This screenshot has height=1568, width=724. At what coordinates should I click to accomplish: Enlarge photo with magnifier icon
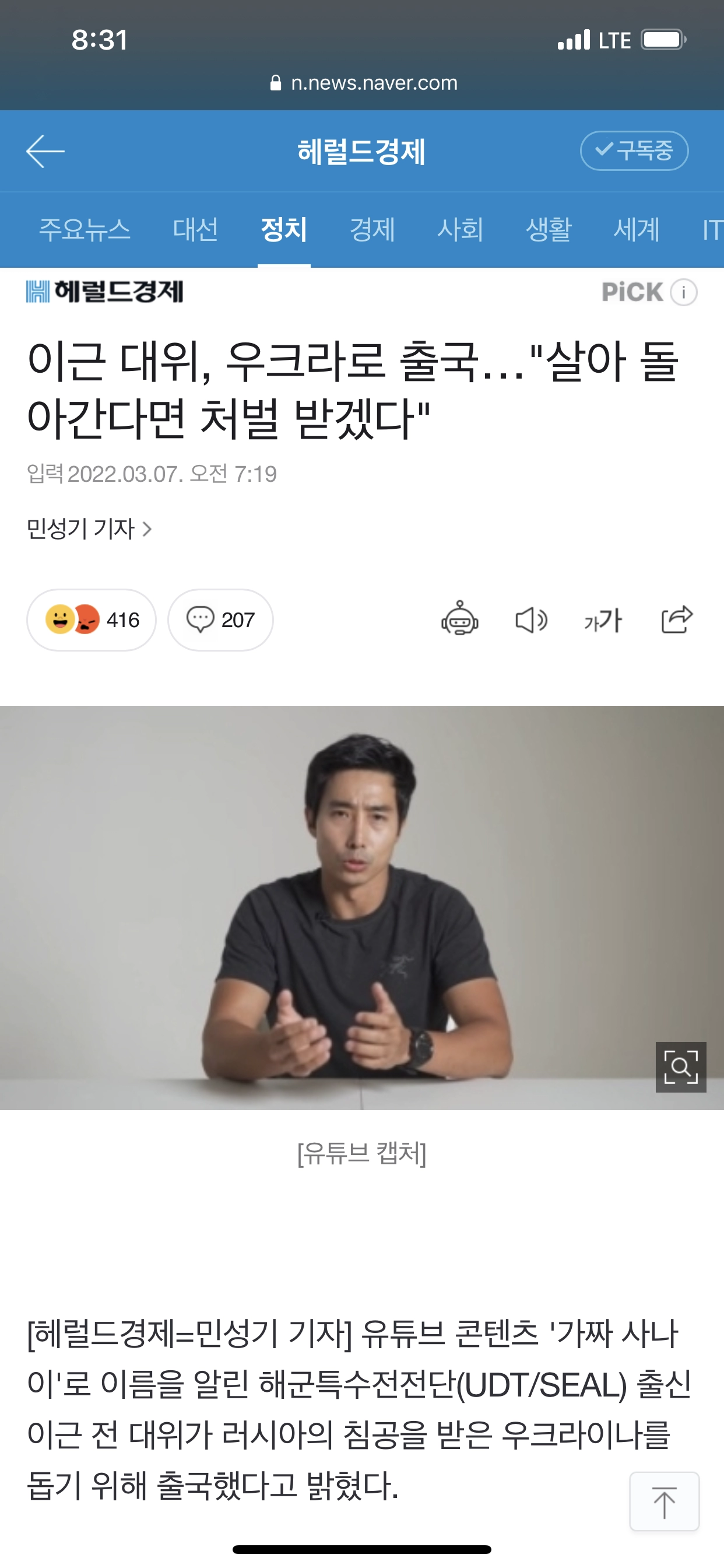681,1067
